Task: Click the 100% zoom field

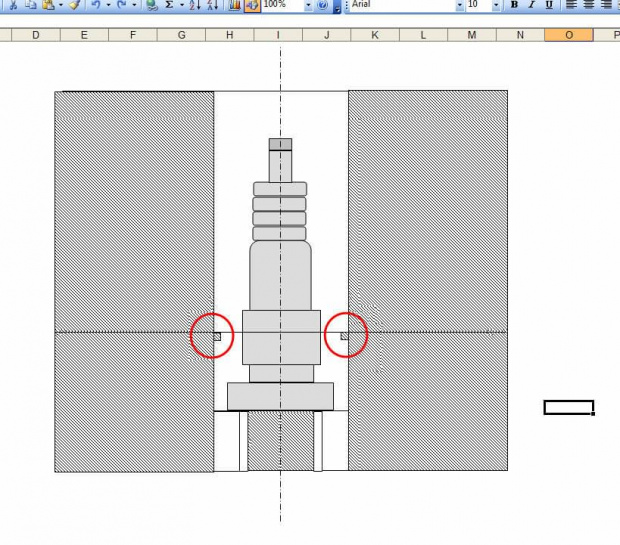Action: click(x=283, y=5)
